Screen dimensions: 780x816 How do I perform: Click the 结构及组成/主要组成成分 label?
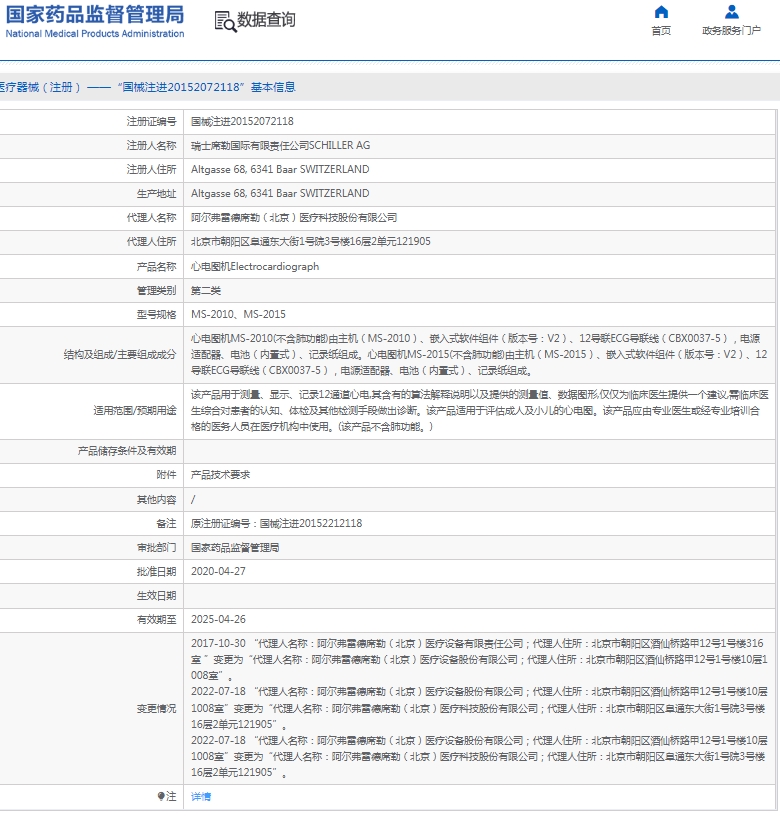pos(120,355)
